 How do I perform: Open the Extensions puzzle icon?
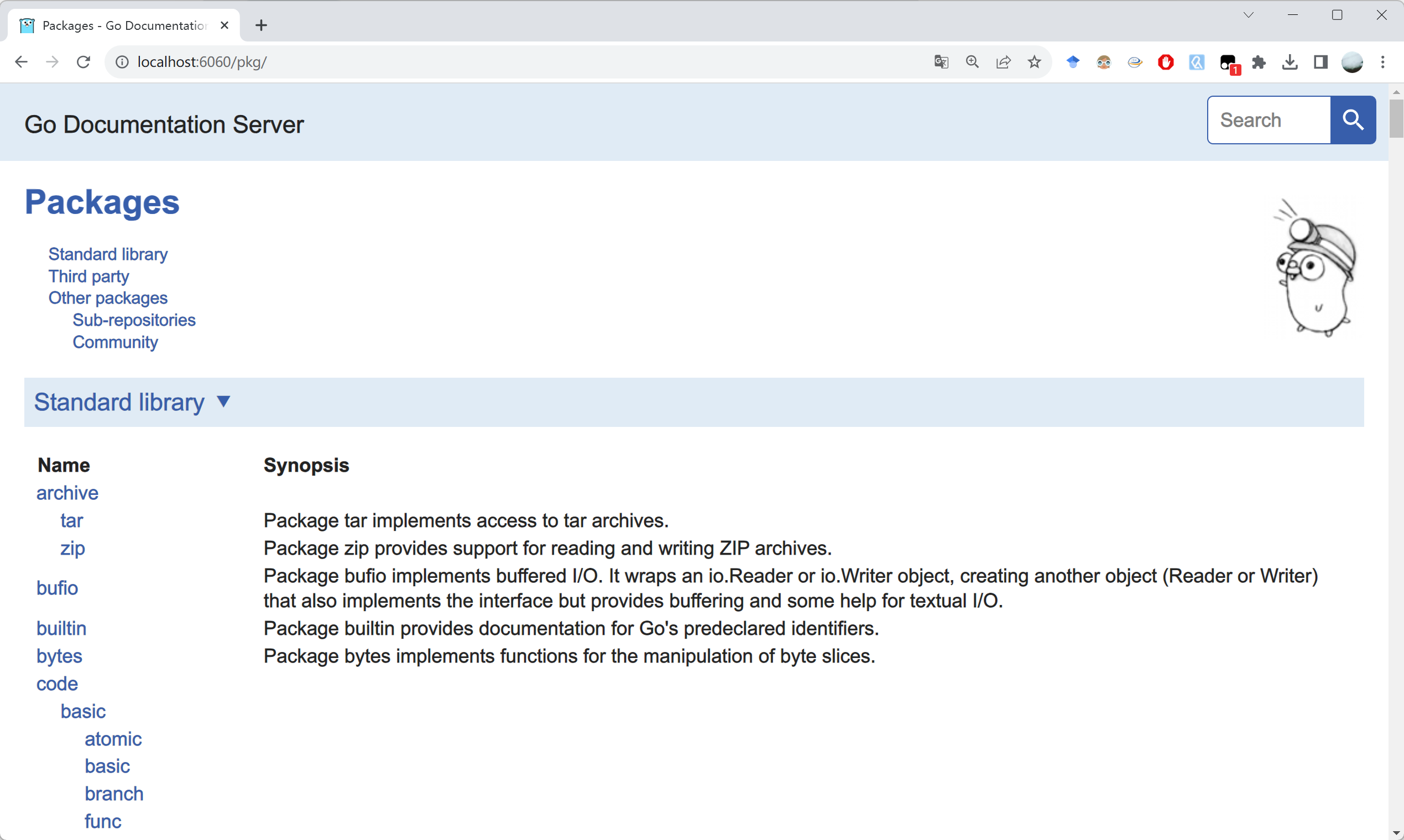(x=1259, y=62)
